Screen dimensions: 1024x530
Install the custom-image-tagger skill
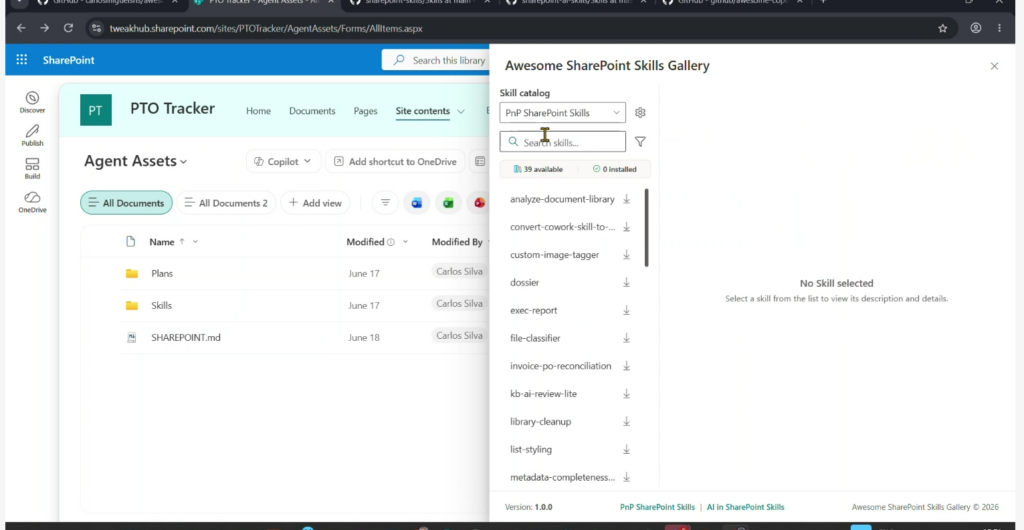tap(626, 255)
